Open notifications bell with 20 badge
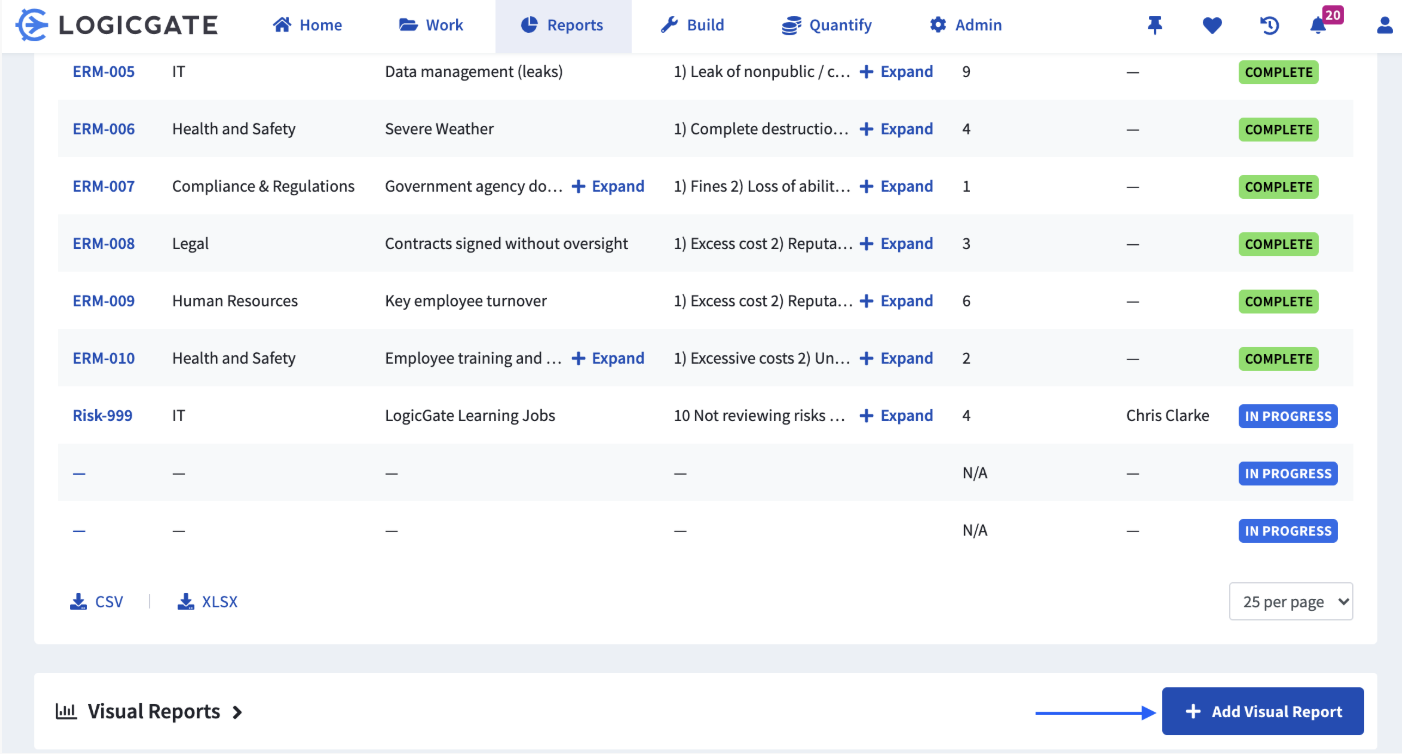 (1319, 26)
